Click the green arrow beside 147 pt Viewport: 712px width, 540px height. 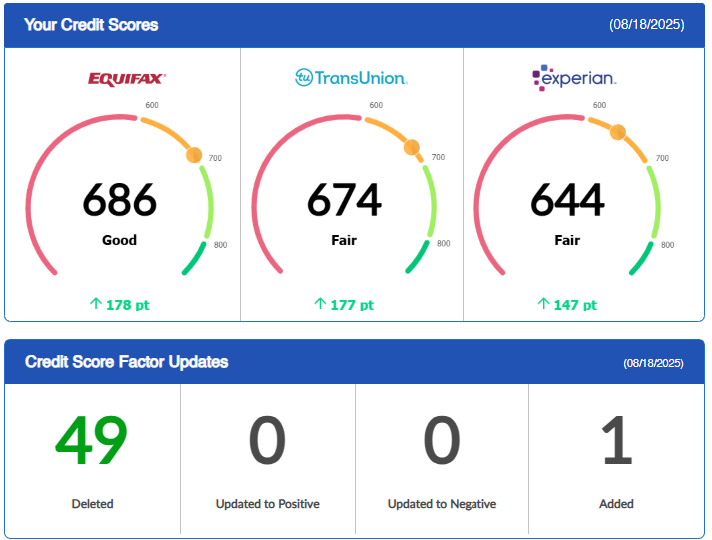(x=543, y=304)
